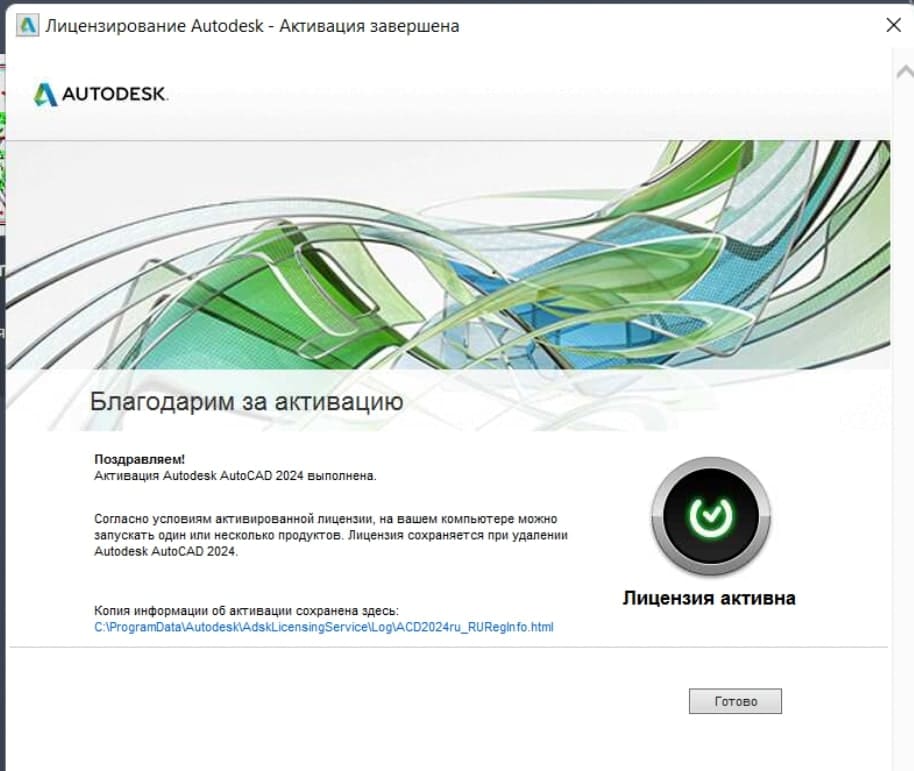Screen dimensions: 914x771
Task: Click the paragraph starting with "Согласно условиям"
Action: tap(330, 535)
